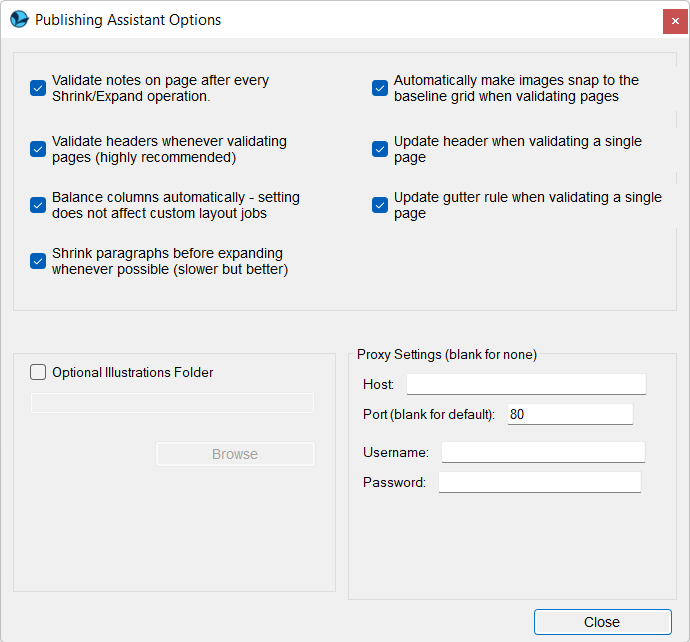690x642 pixels.
Task: Select the proxy Password field
Action: [539, 483]
